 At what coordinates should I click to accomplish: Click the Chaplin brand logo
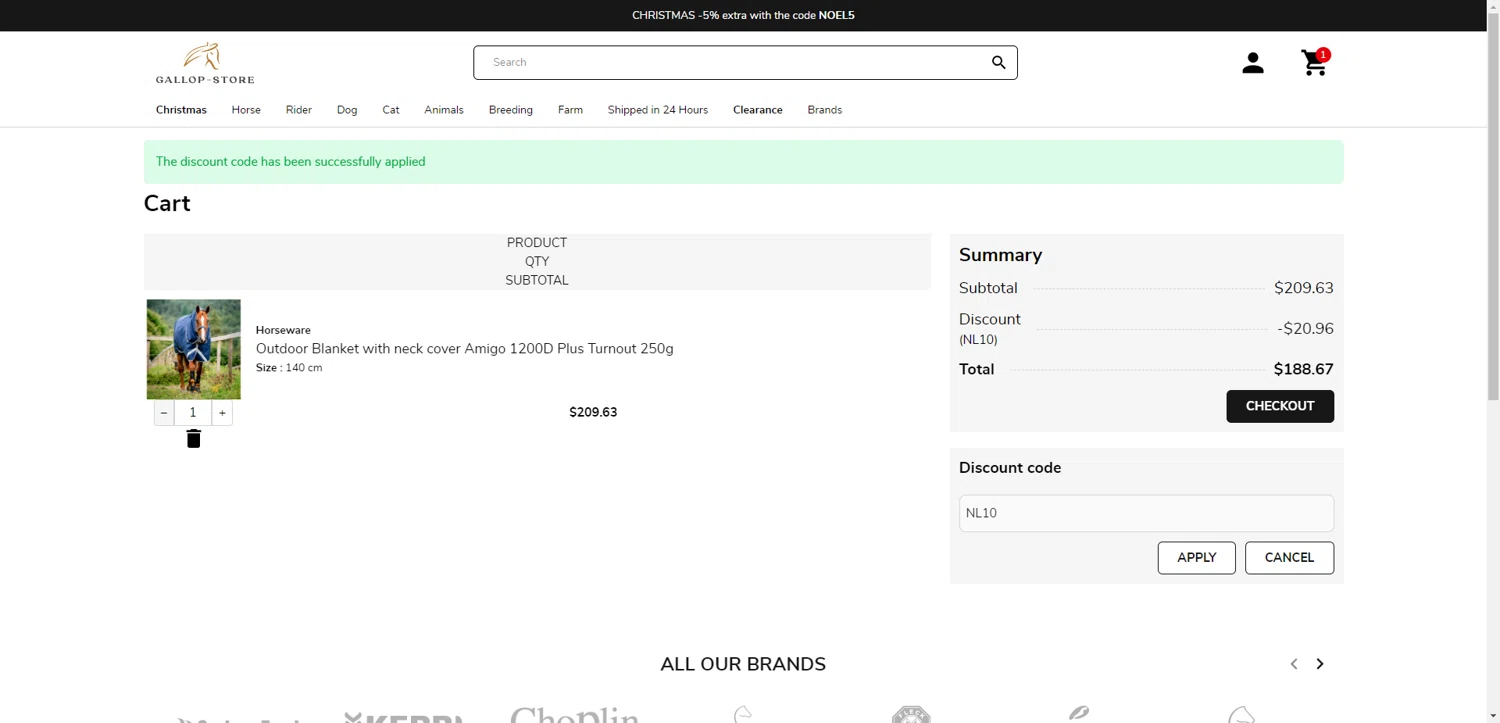(x=574, y=714)
